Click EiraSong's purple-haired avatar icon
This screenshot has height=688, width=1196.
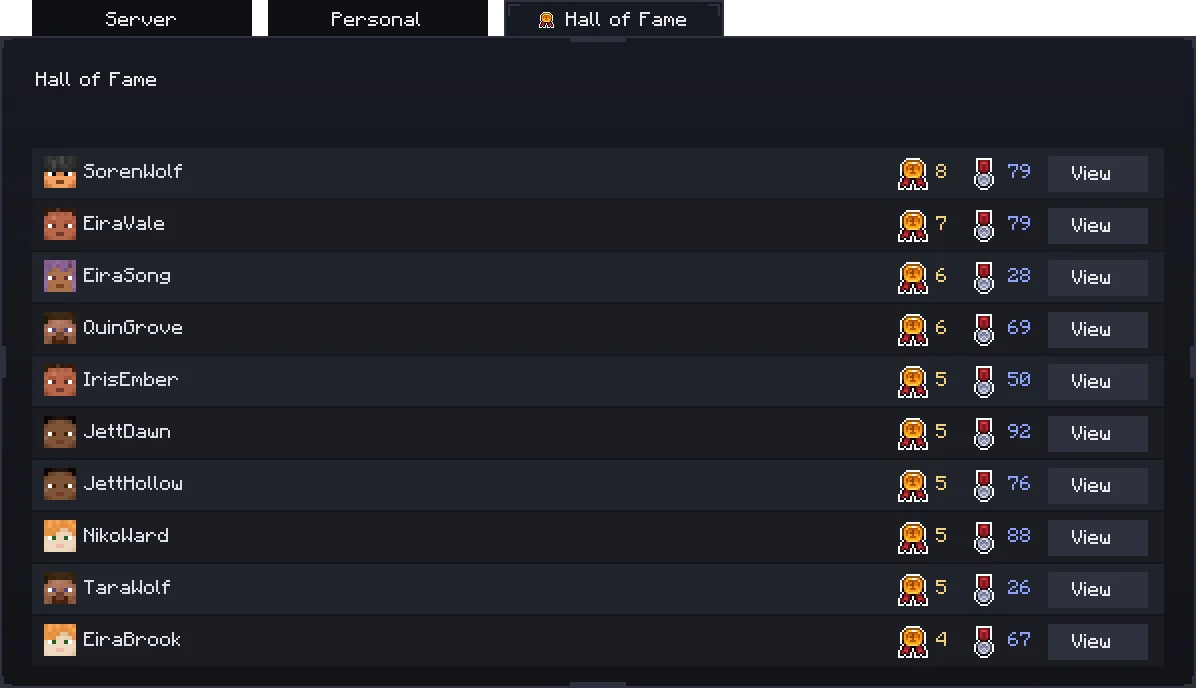click(x=60, y=277)
